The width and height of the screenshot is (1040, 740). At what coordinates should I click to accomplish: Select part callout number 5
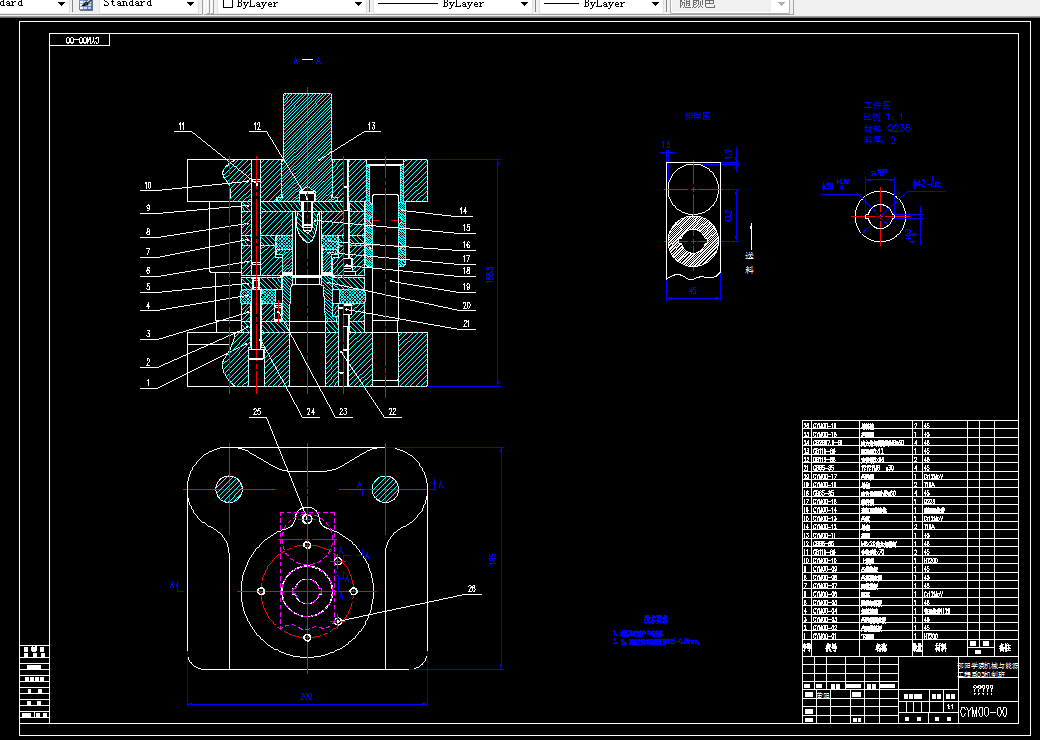click(148, 287)
